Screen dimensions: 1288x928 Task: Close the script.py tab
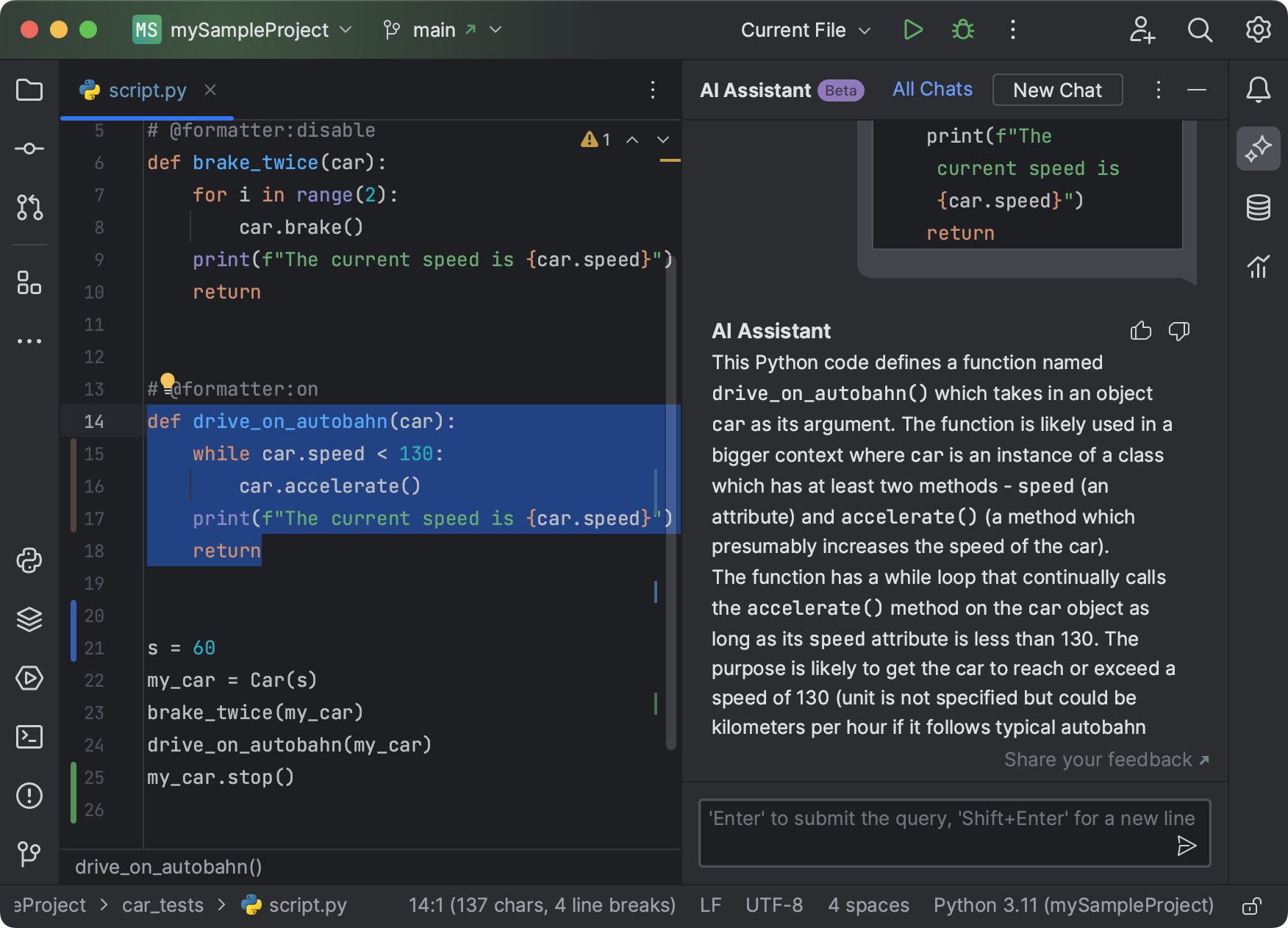(x=210, y=90)
